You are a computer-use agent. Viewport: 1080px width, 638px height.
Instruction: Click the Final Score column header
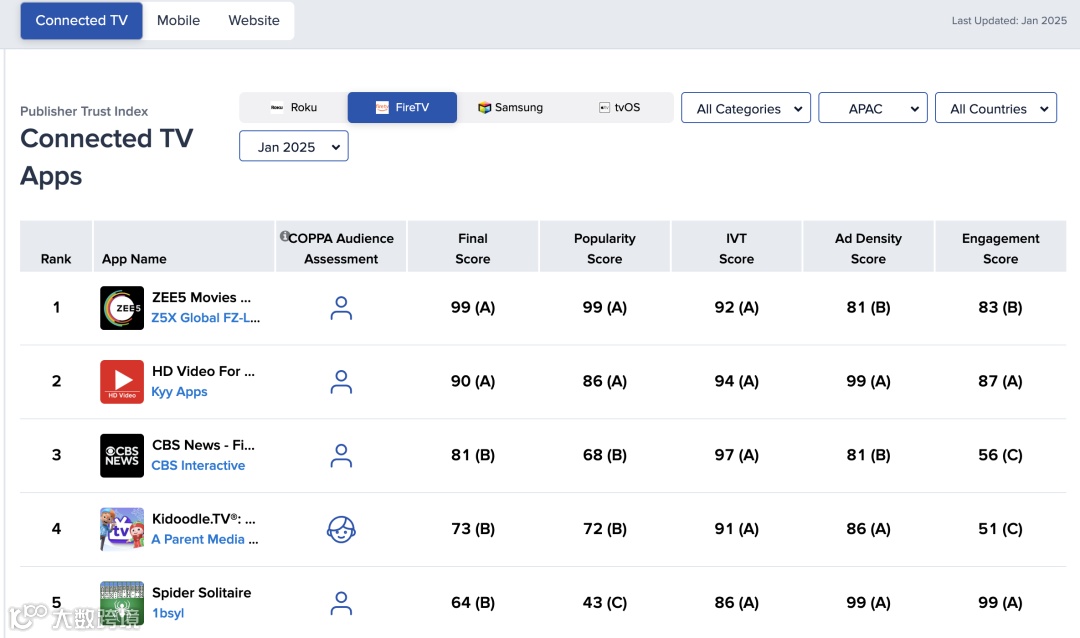point(473,248)
